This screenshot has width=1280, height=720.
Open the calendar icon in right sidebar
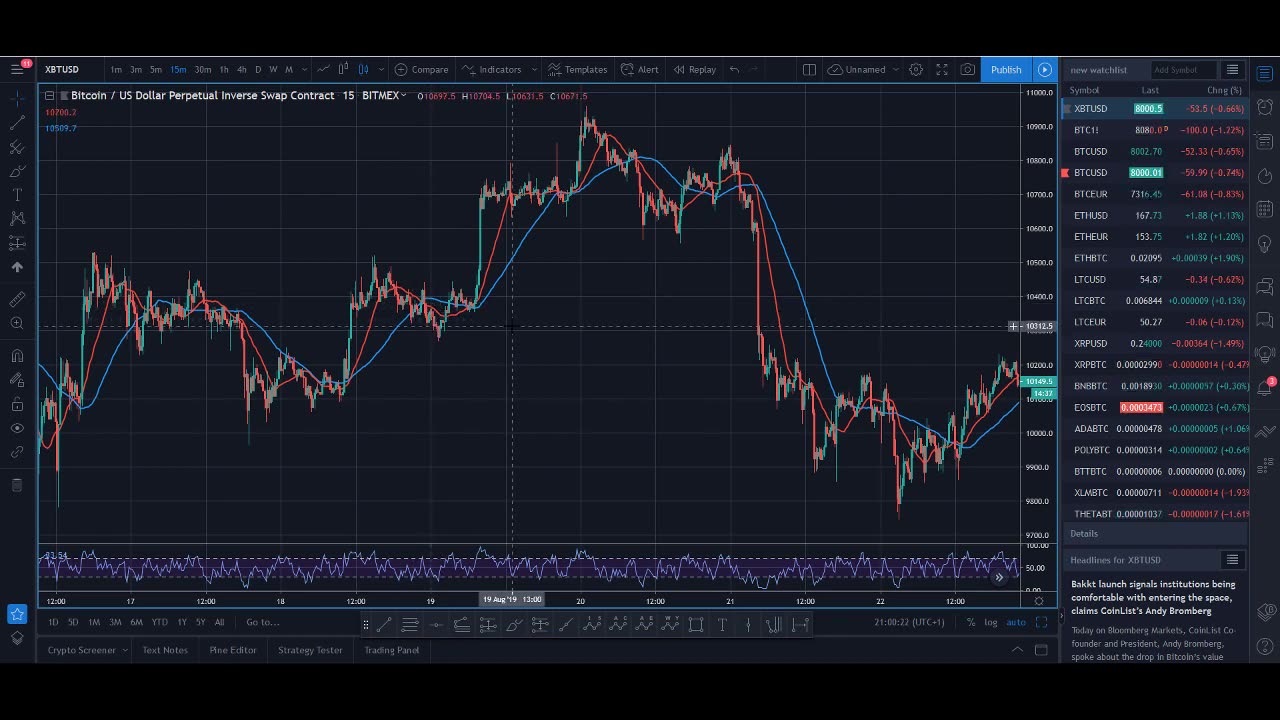1265,209
